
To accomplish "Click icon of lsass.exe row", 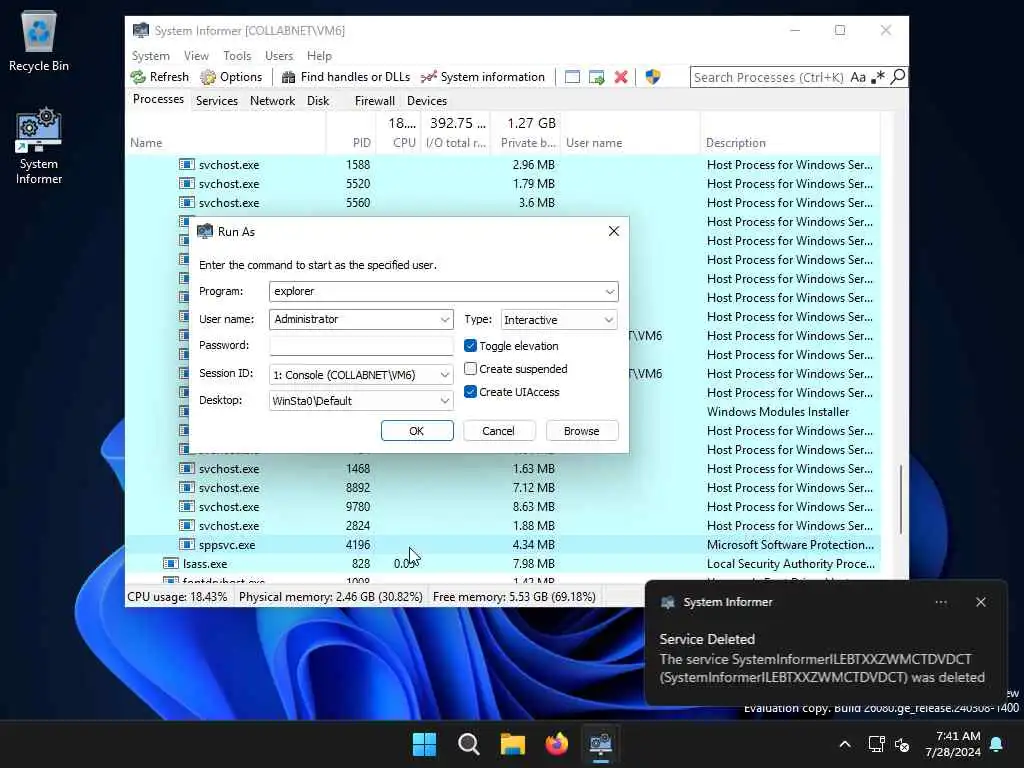I will pos(170,563).
